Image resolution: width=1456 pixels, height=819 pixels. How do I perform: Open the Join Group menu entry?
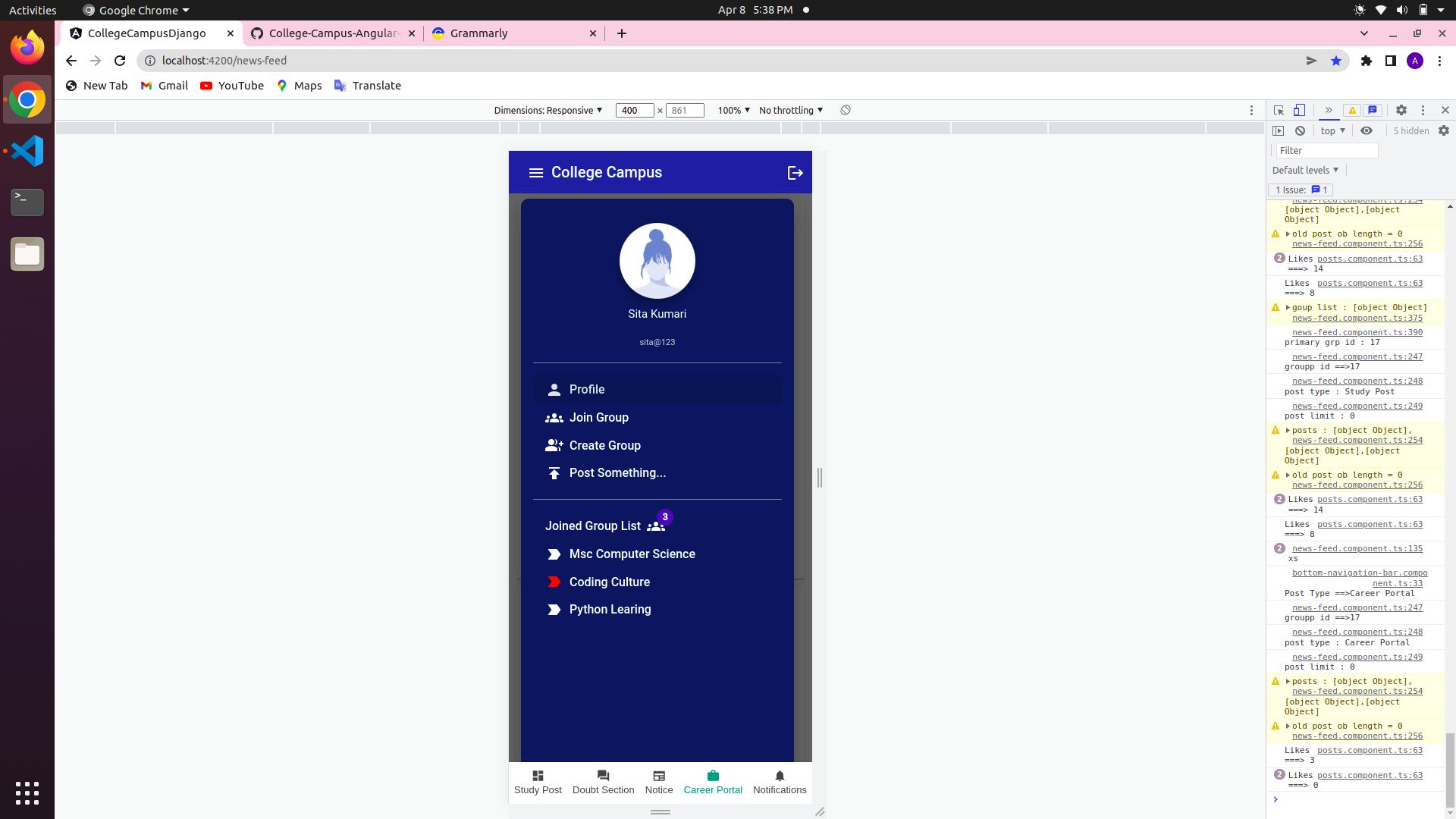click(598, 417)
